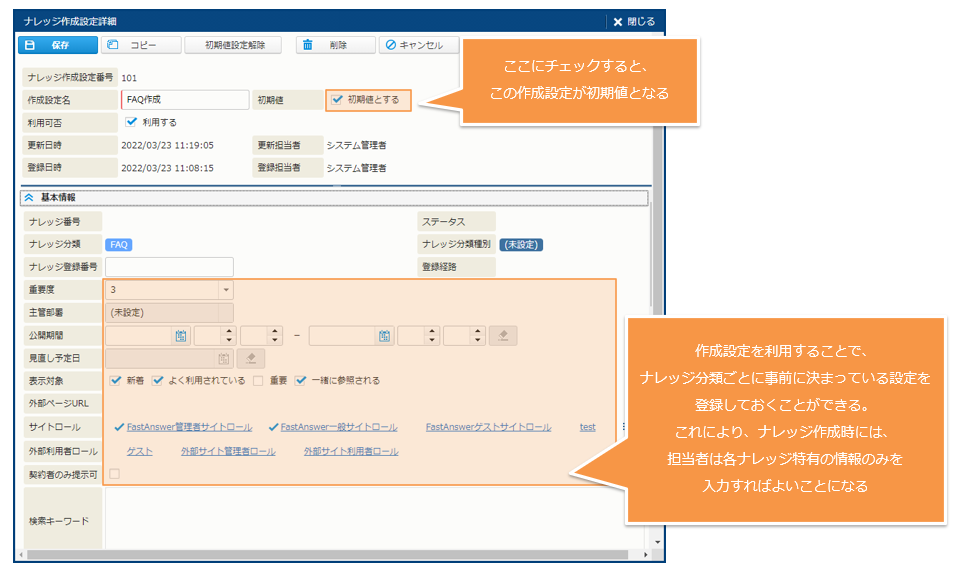
Task: Collapse the 基本情報 section
Action: [29, 198]
